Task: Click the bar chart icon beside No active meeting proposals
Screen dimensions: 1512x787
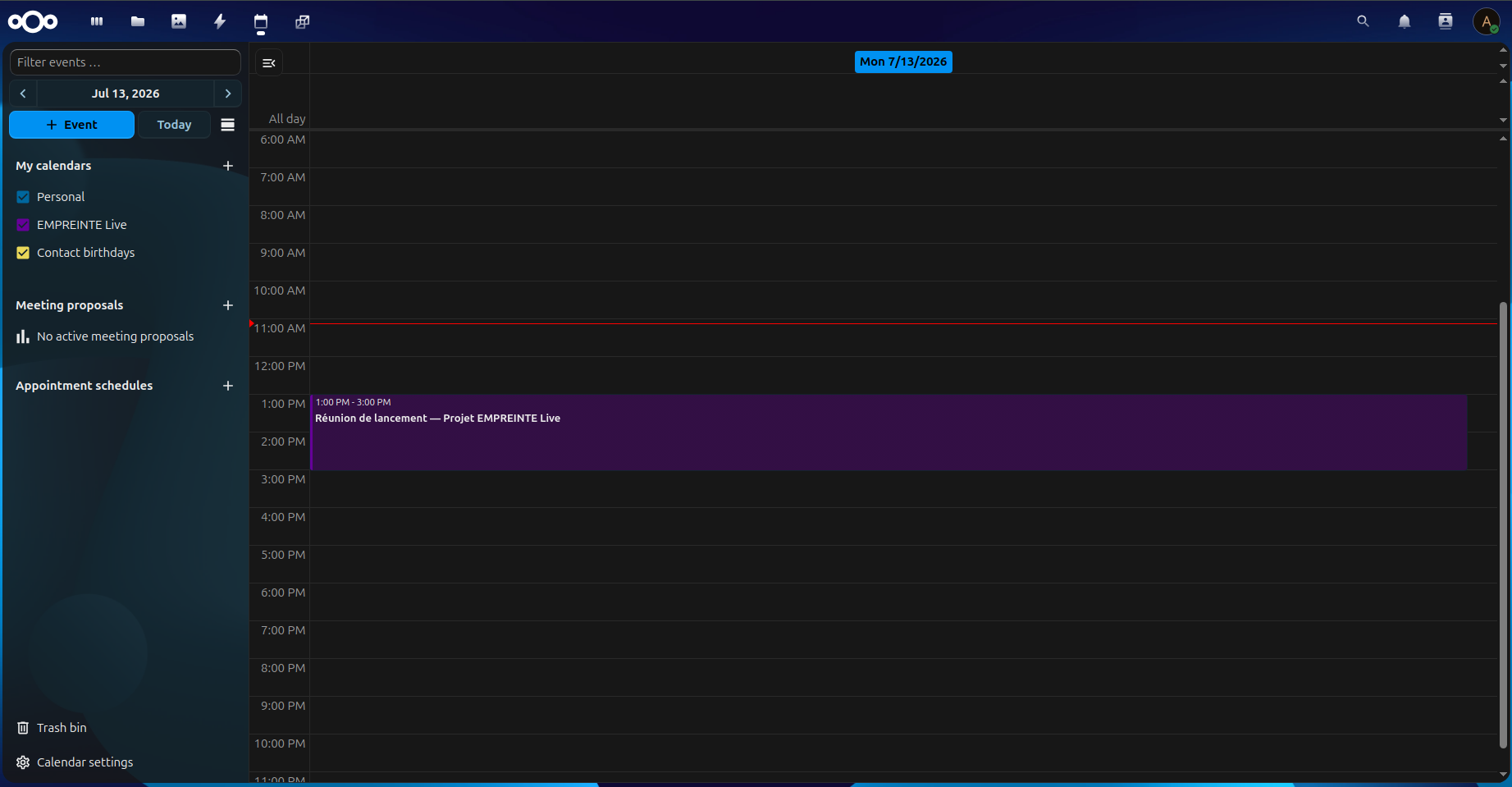Action: pos(23,336)
